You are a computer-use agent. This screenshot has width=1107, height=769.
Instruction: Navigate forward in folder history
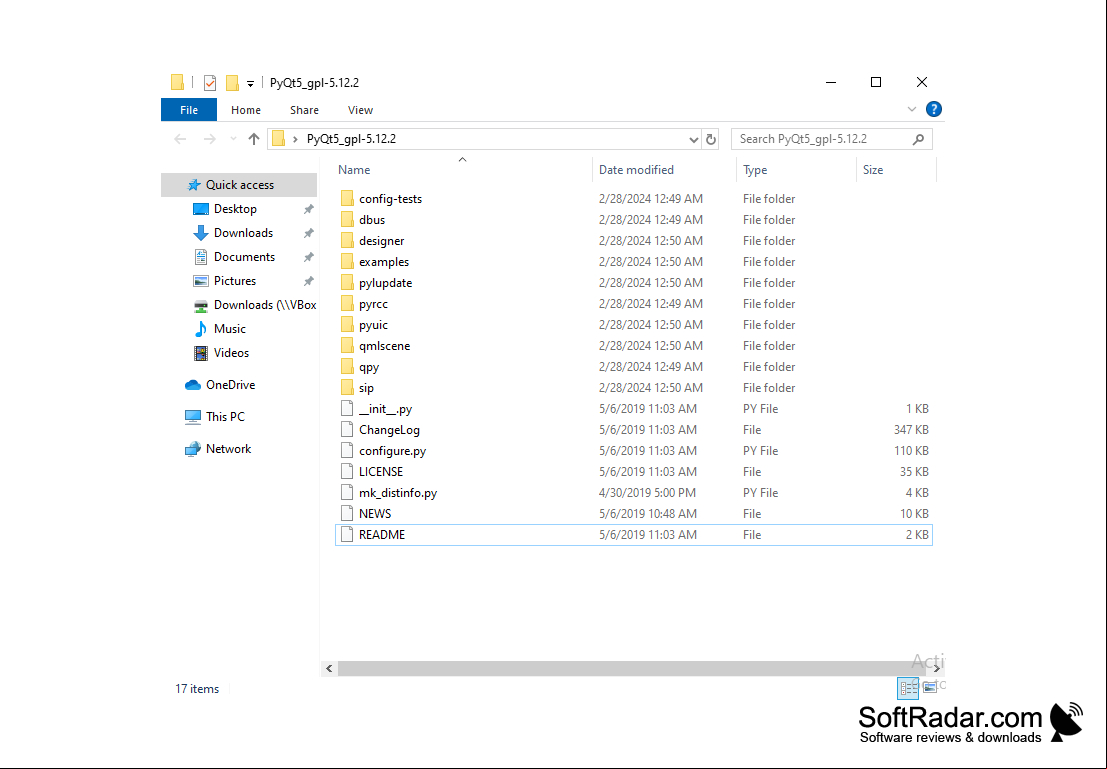[x=210, y=139]
